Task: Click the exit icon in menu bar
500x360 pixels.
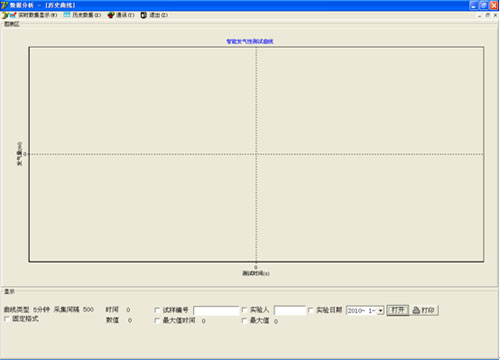Action: coord(144,15)
